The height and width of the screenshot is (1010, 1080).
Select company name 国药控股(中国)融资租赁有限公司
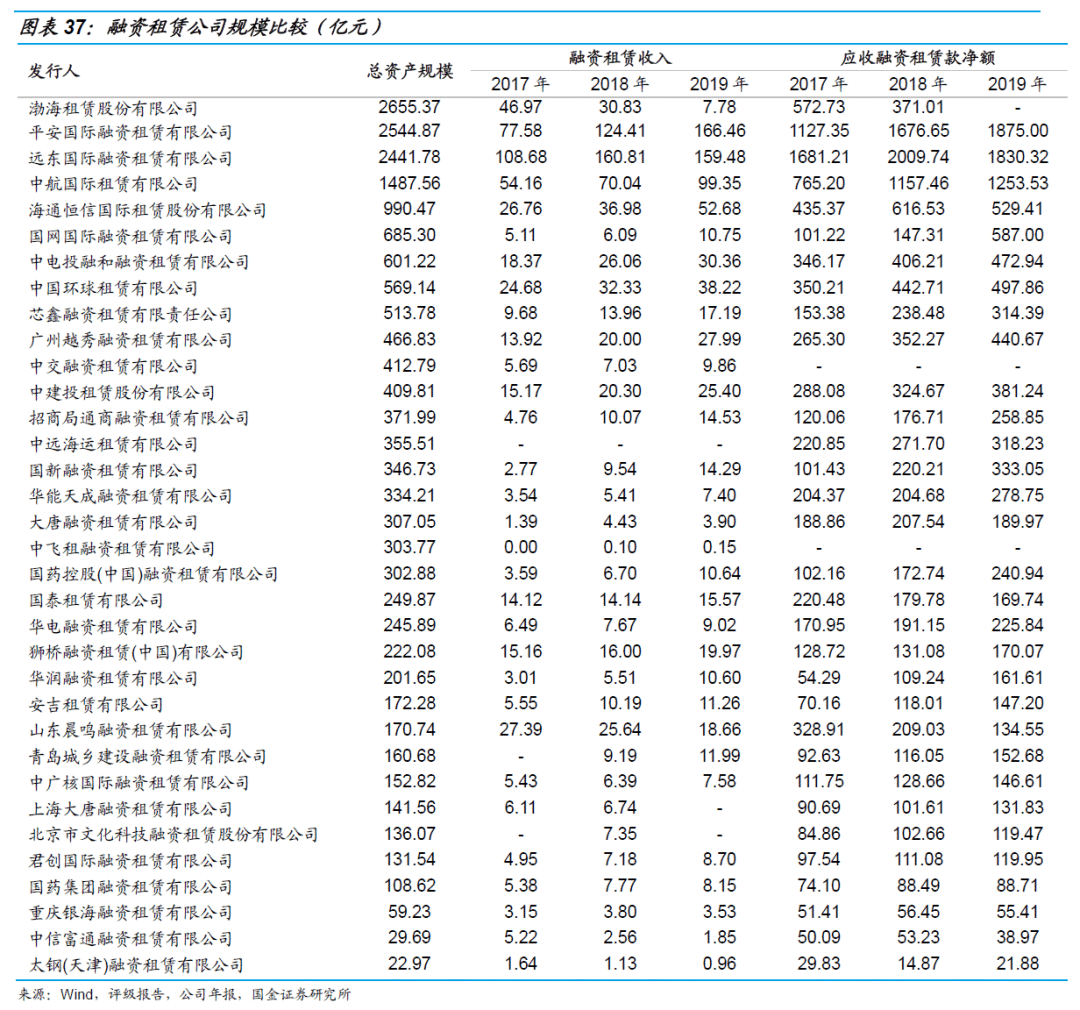[x=154, y=574]
